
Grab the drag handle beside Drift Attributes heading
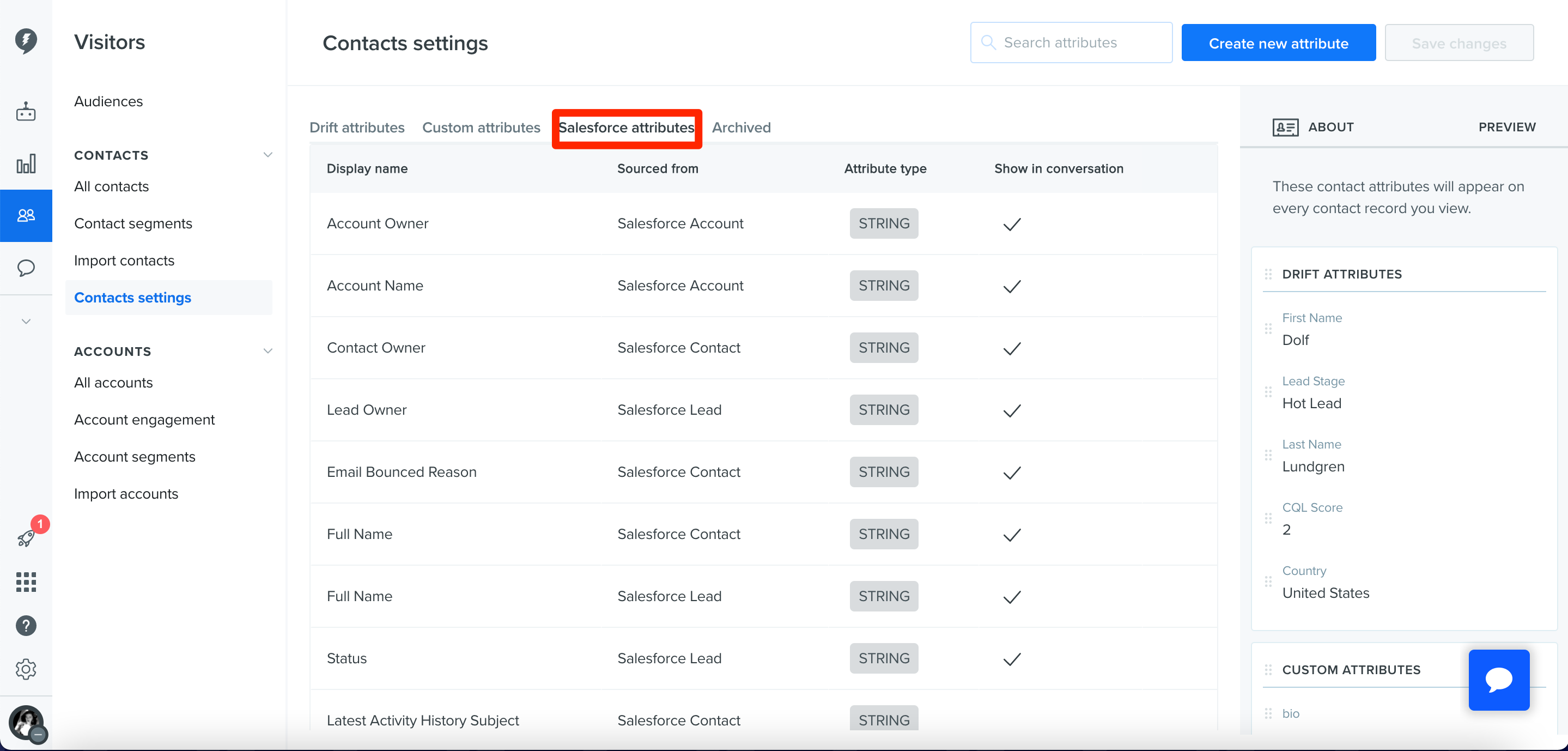pos(1268,274)
